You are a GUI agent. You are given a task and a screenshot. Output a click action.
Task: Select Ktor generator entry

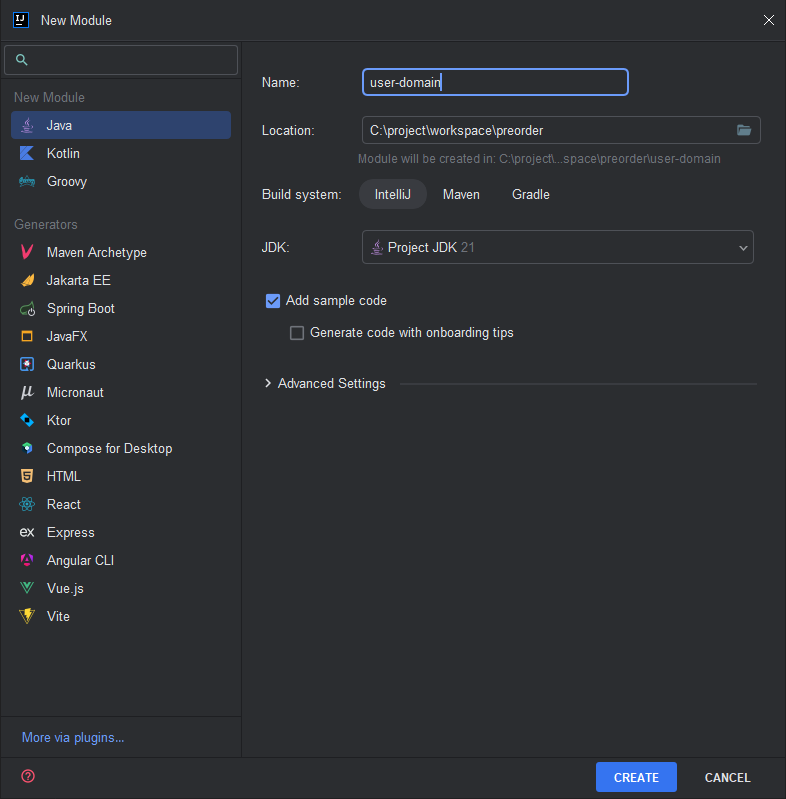coord(121,420)
